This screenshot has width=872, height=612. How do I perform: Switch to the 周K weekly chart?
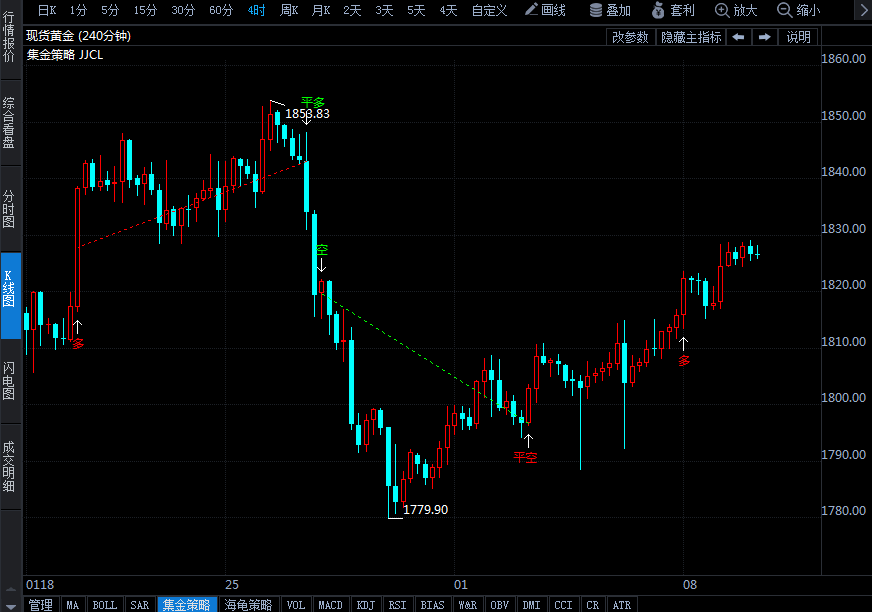(289, 10)
